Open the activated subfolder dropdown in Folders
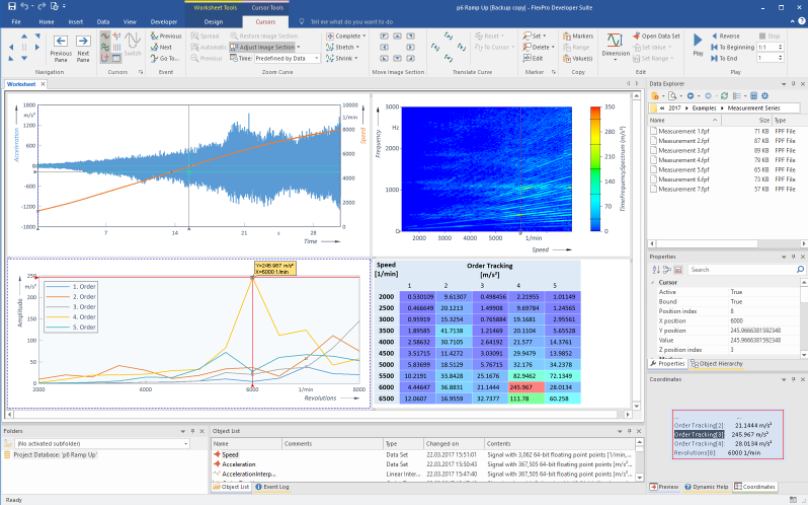The width and height of the screenshot is (808, 505). pos(185,442)
